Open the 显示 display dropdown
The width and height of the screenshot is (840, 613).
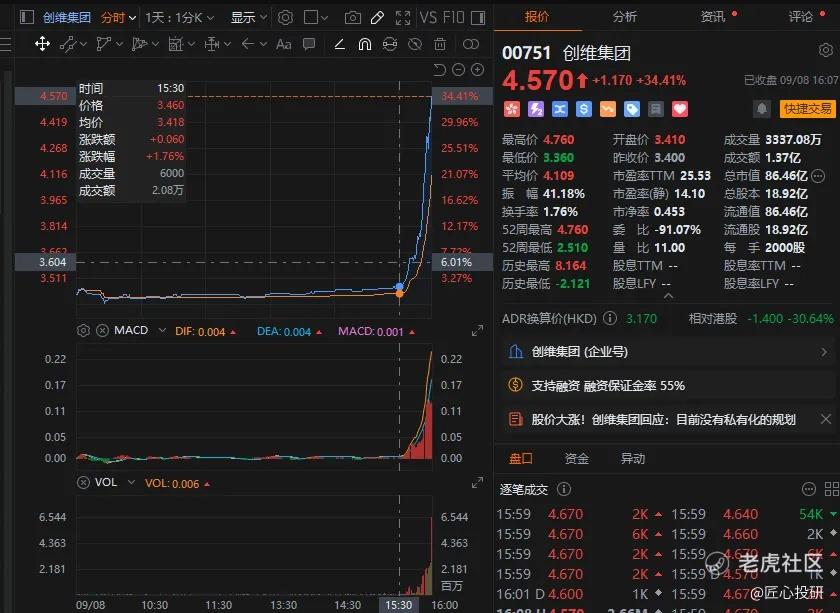point(249,18)
